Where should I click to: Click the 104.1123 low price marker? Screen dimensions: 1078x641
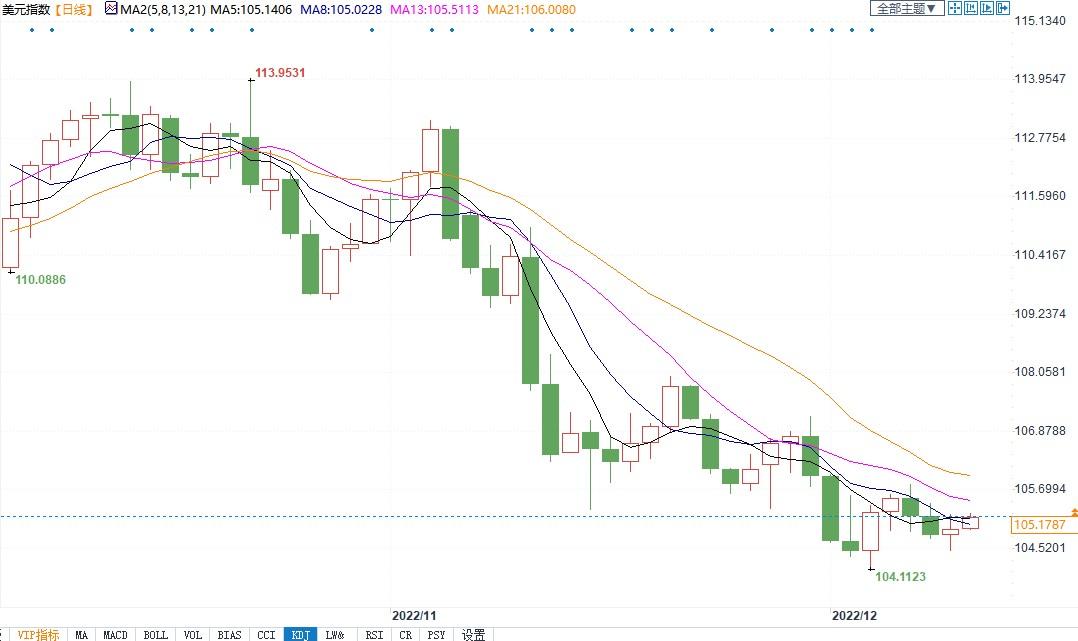click(900, 577)
